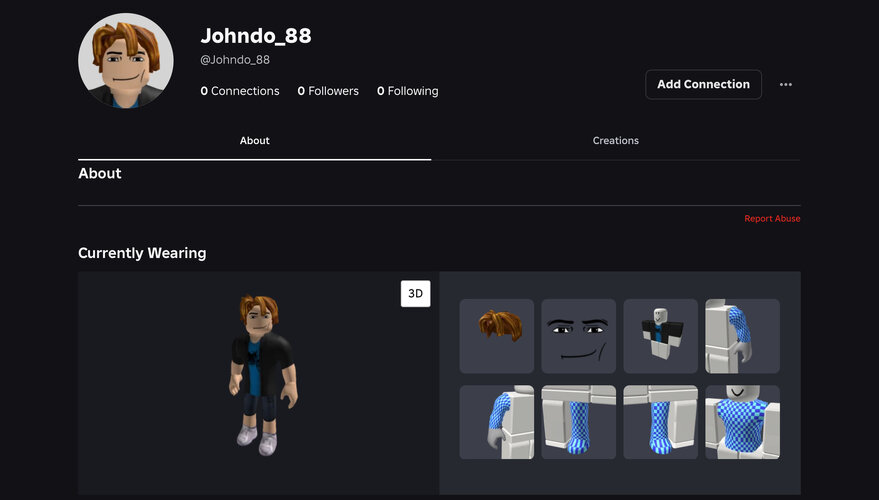The width and height of the screenshot is (879, 500).
Task: Open the three-dot more options menu
Action: click(785, 85)
